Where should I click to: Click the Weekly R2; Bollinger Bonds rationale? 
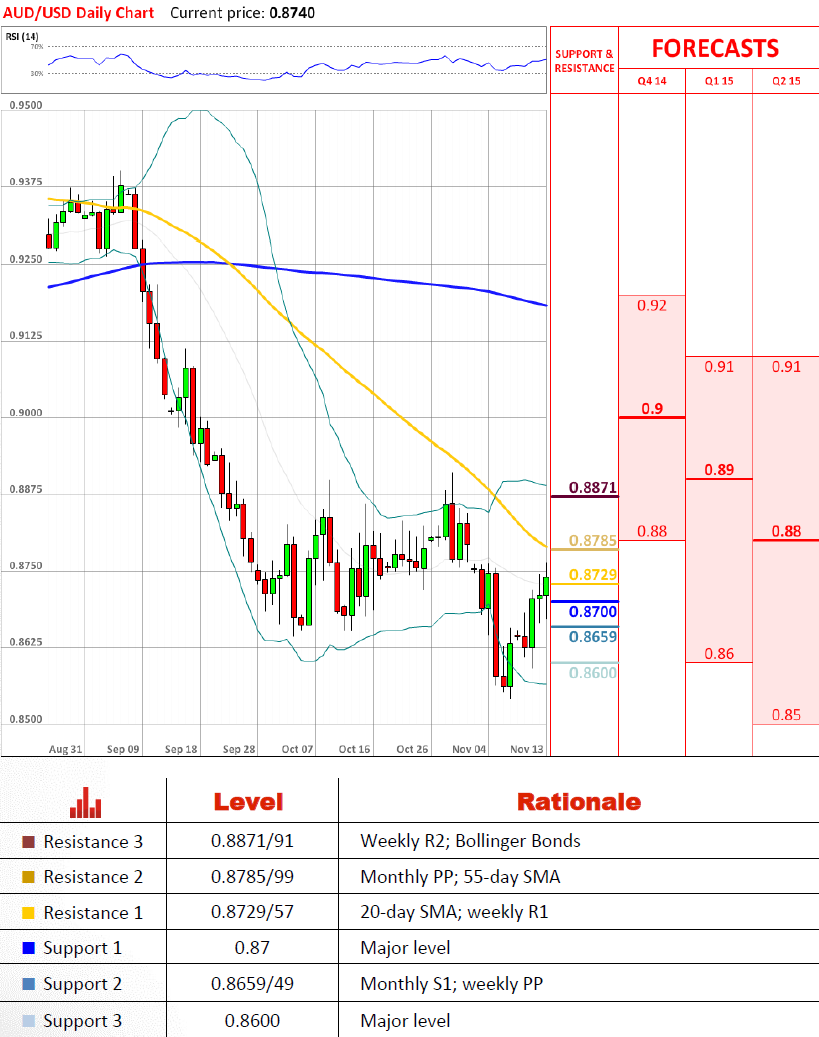tap(470, 841)
